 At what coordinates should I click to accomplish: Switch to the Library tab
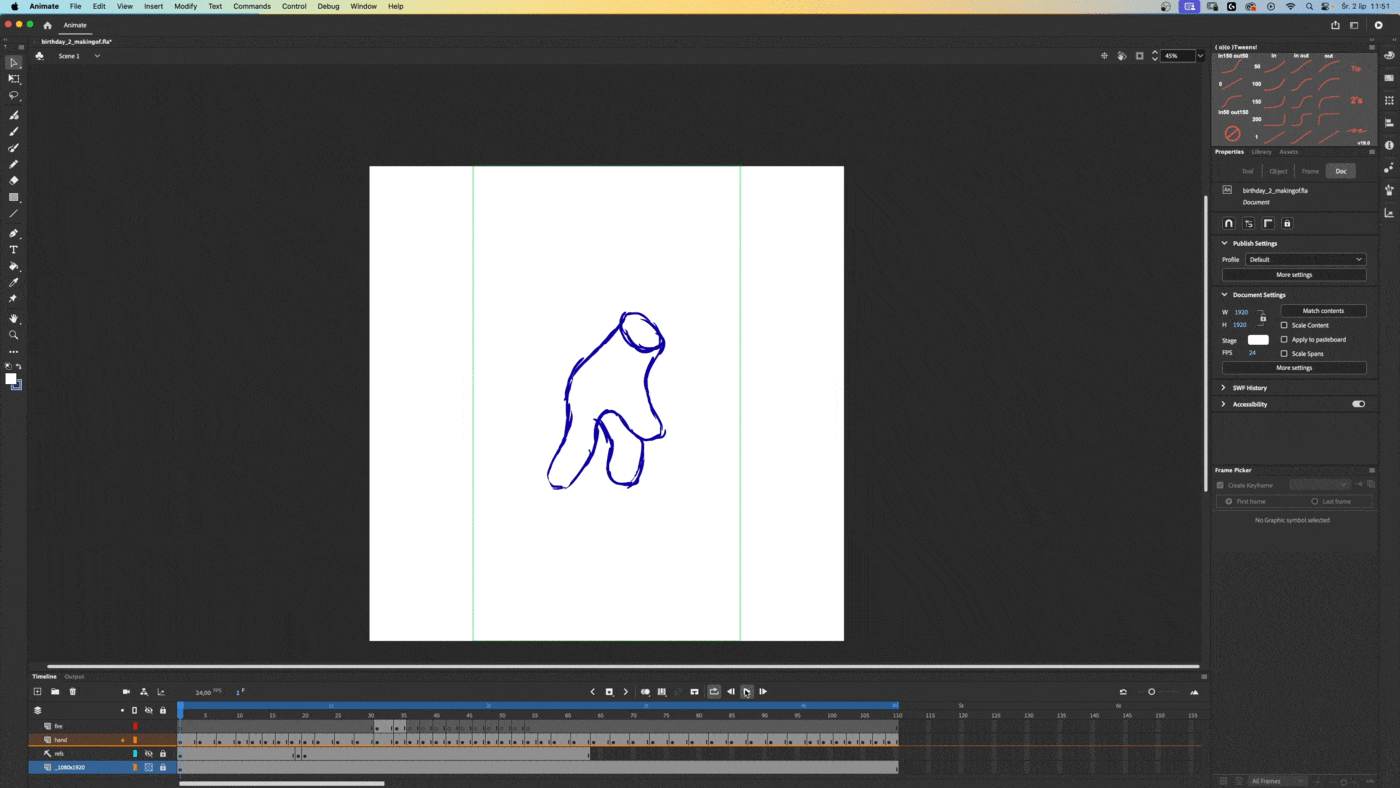(x=1261, y=152)
